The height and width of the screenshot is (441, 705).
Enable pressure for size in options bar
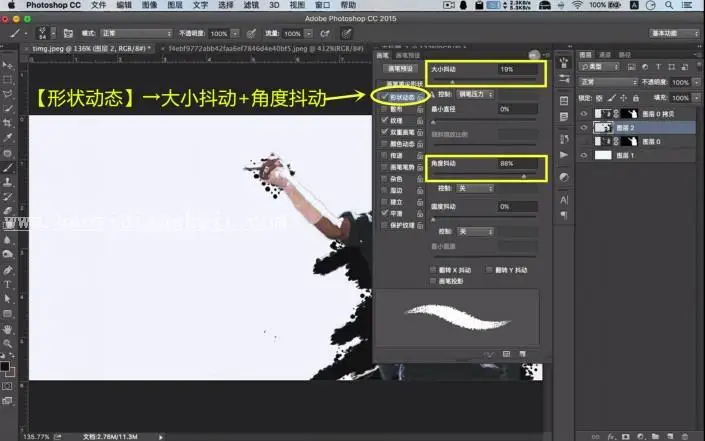pos(346,33)
